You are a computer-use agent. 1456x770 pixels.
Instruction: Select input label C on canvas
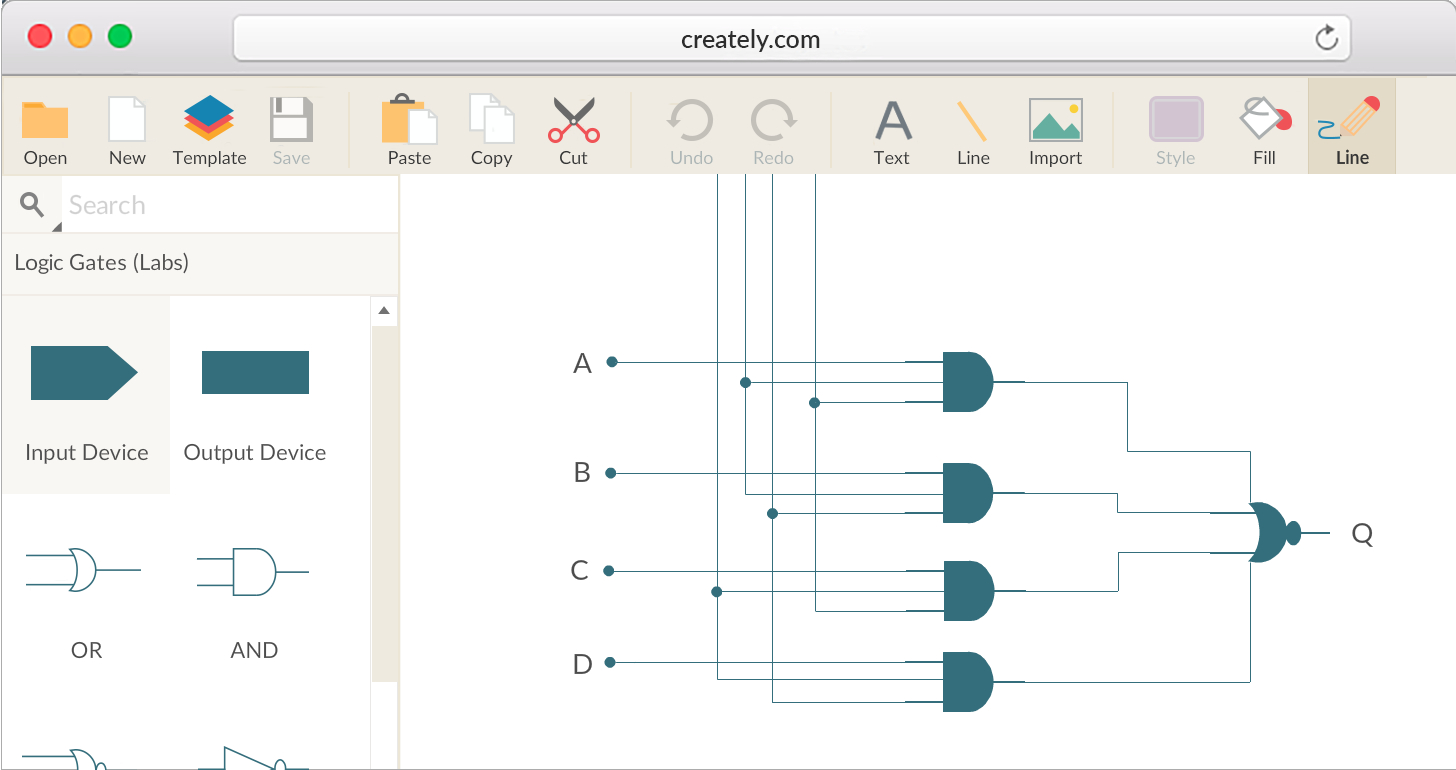tap(579, 571)
